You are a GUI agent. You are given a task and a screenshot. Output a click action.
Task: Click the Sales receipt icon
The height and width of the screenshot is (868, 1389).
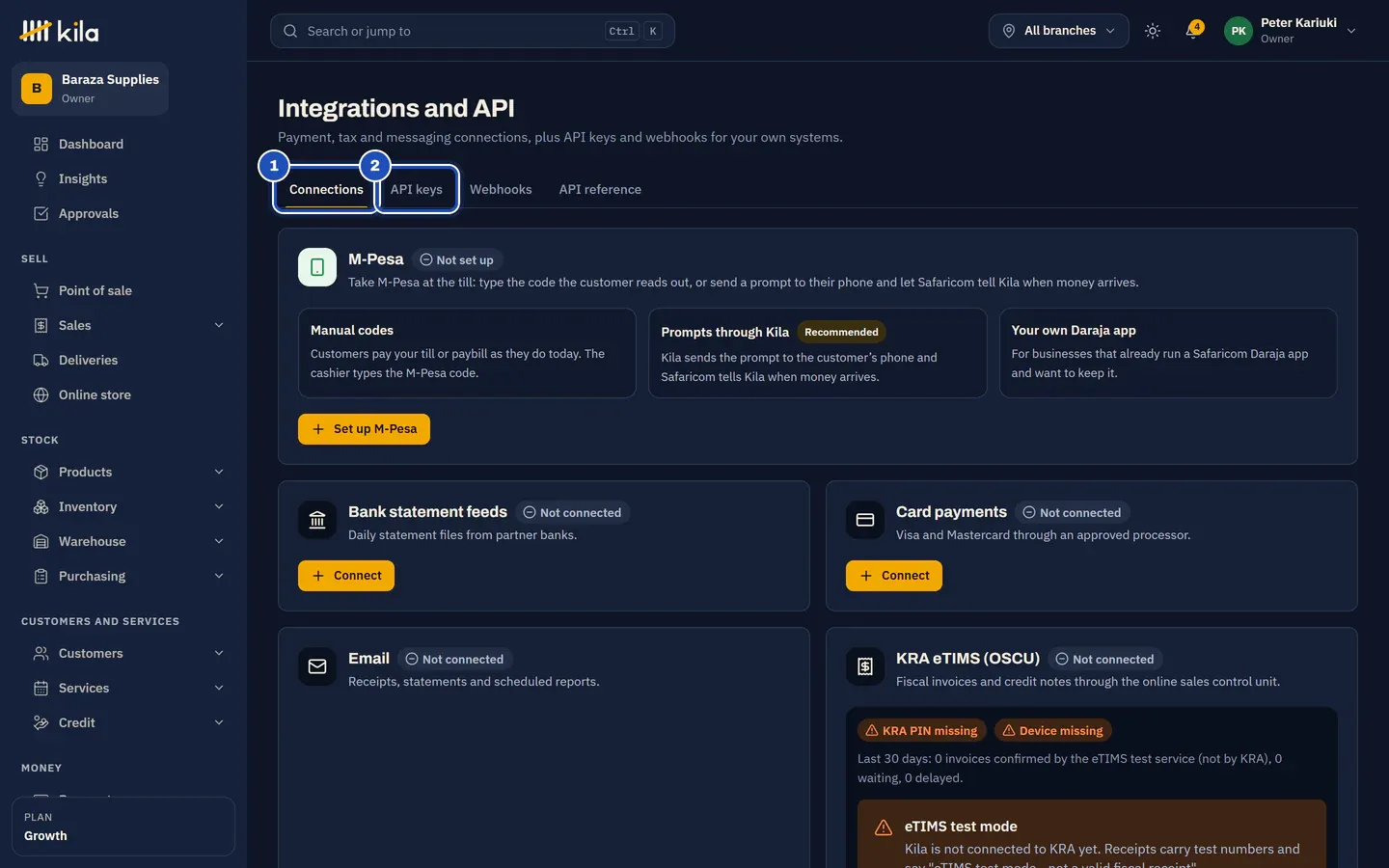(41, 325)
